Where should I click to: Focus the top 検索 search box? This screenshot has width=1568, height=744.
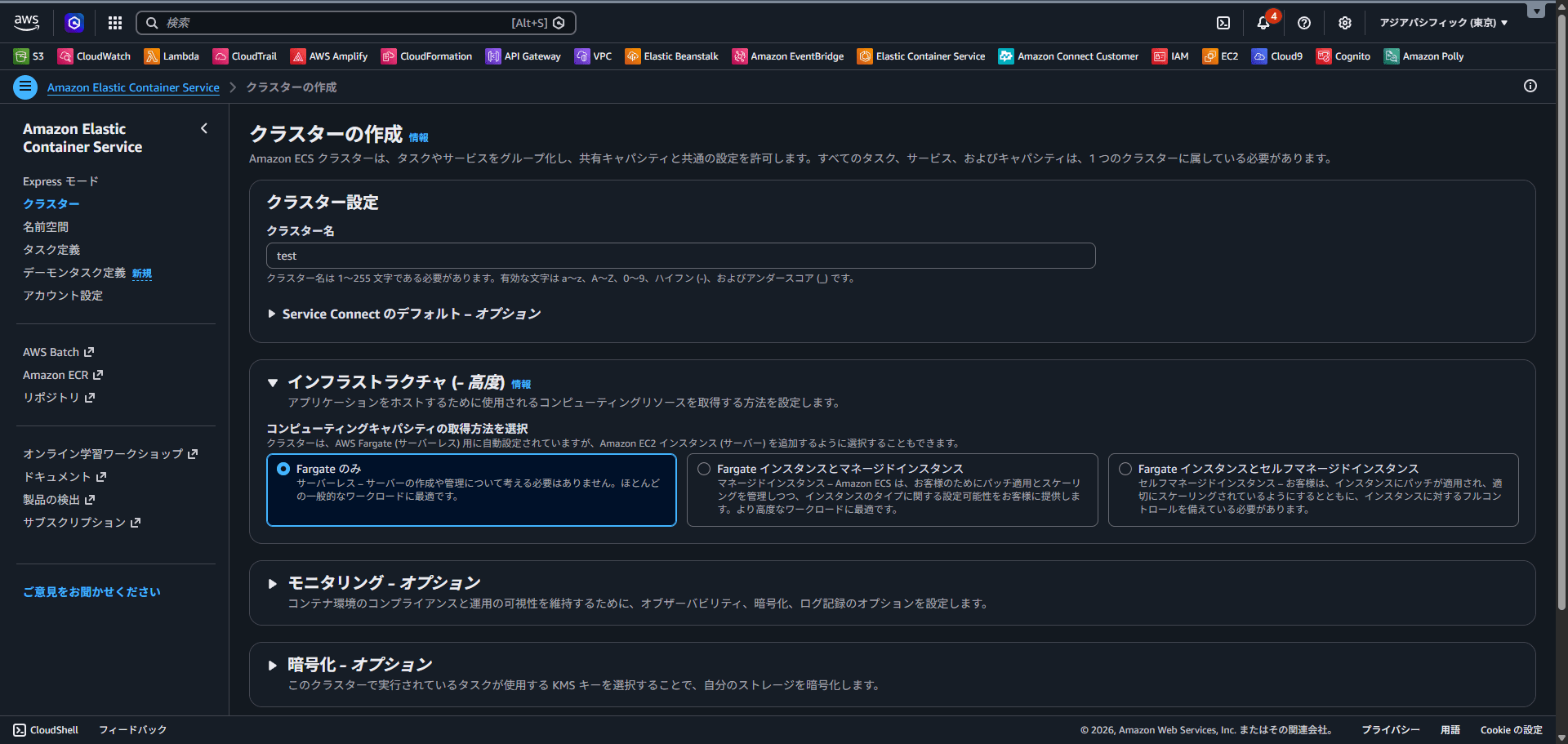click(356, 23)
